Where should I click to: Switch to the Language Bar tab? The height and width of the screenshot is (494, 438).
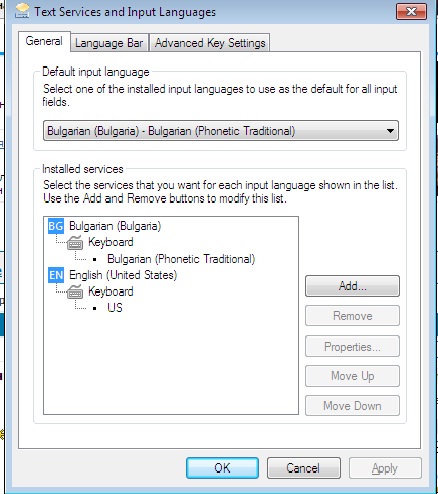(109, 43)
